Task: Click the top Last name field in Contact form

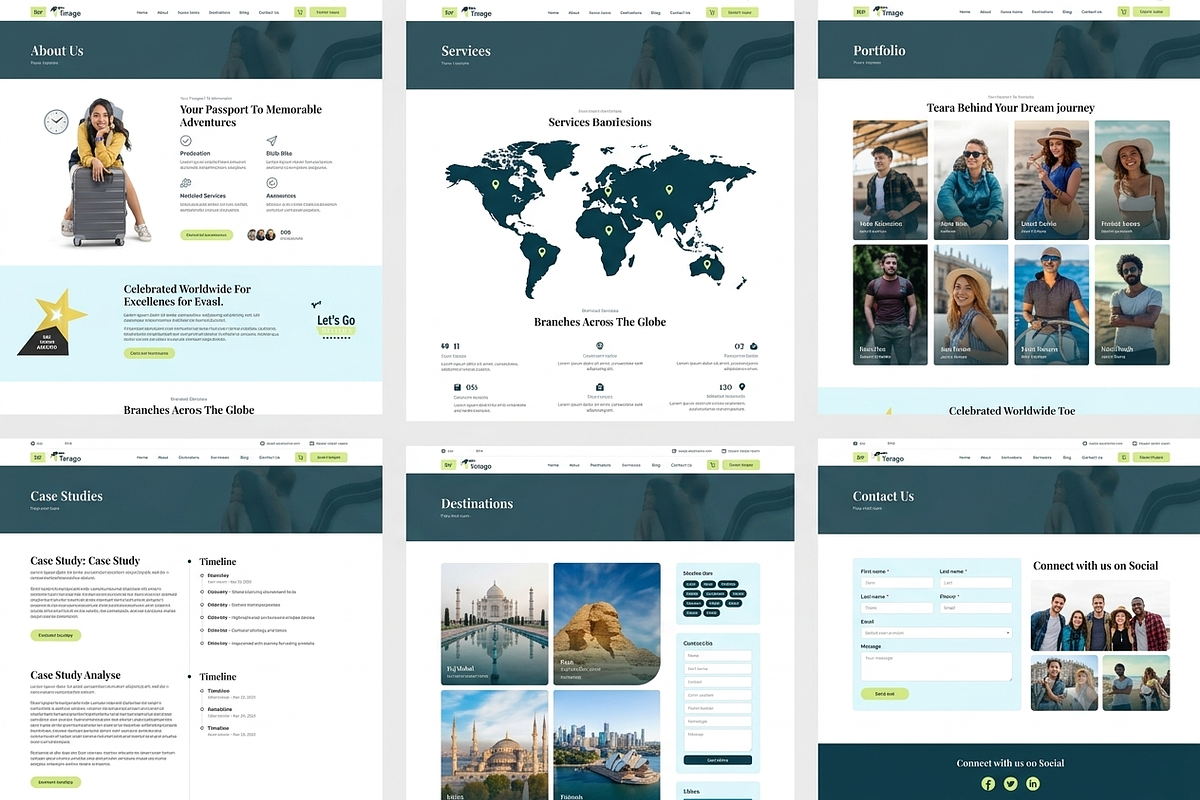Action: (x=976, y=582)
